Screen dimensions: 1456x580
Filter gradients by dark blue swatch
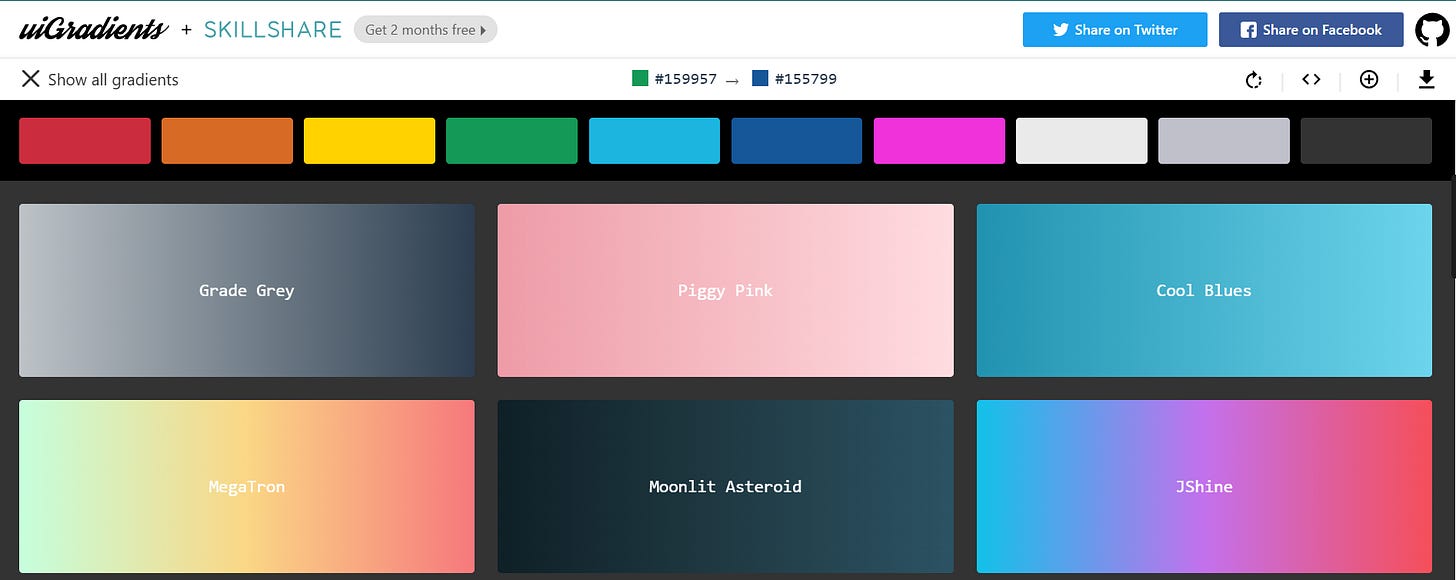click(x=797, y=140)
